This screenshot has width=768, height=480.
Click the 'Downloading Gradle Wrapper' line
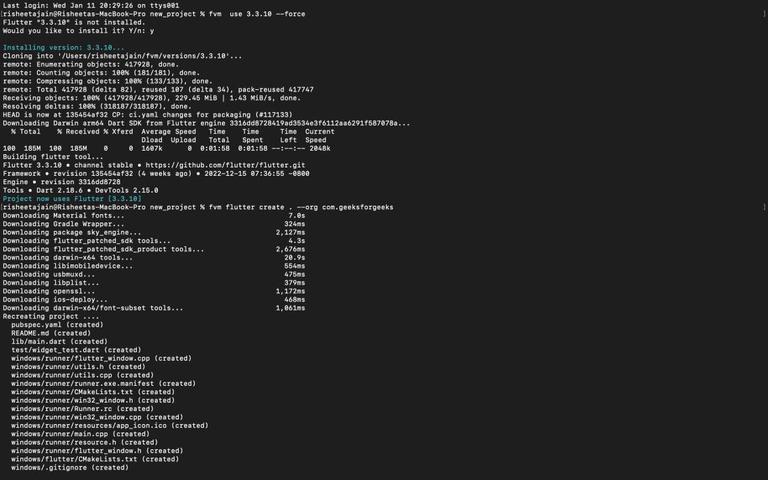[x=154, y=224]
